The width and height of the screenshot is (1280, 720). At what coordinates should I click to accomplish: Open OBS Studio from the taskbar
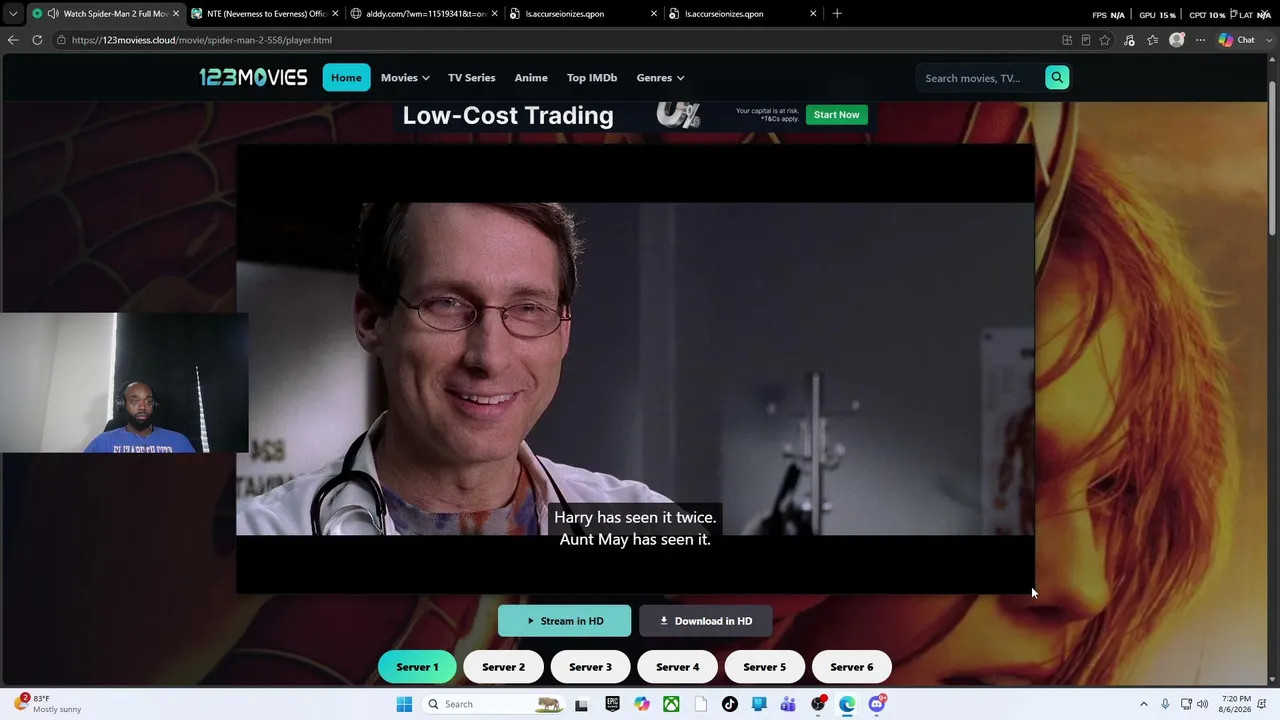pyautogui.click(x=818, y=704)
